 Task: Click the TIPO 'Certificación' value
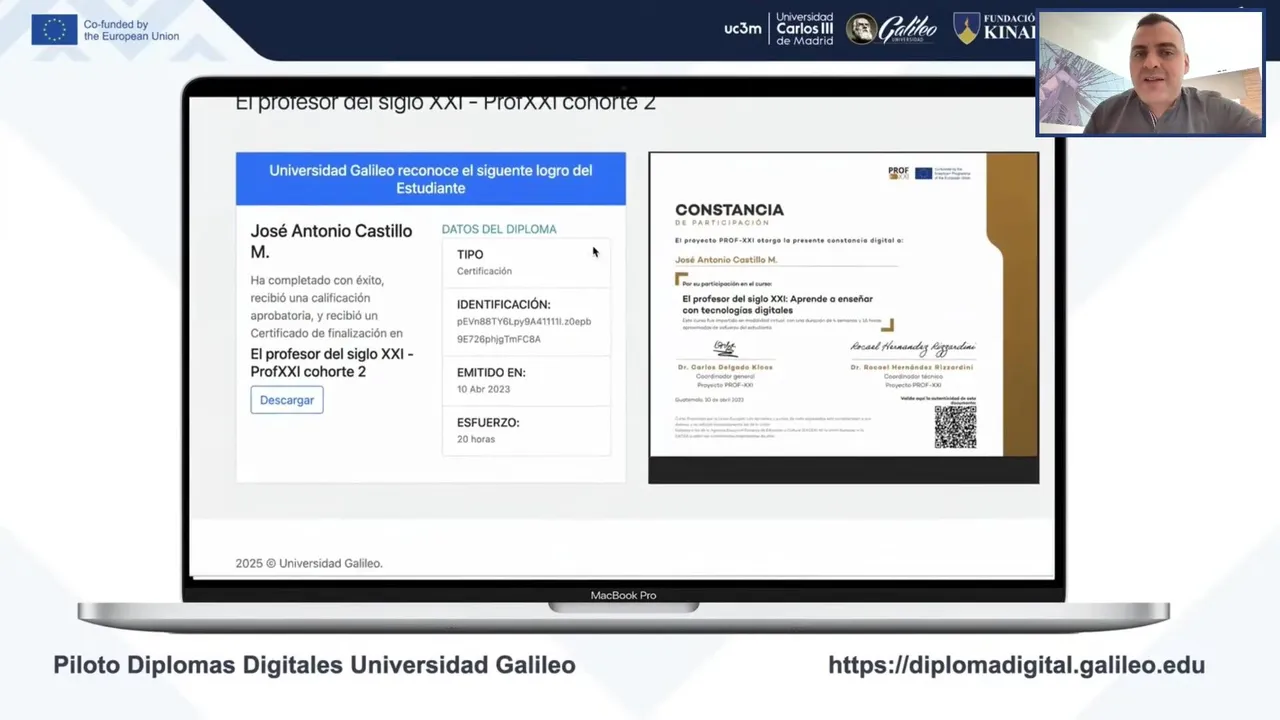pyautogui.click(x=484, y=271)
